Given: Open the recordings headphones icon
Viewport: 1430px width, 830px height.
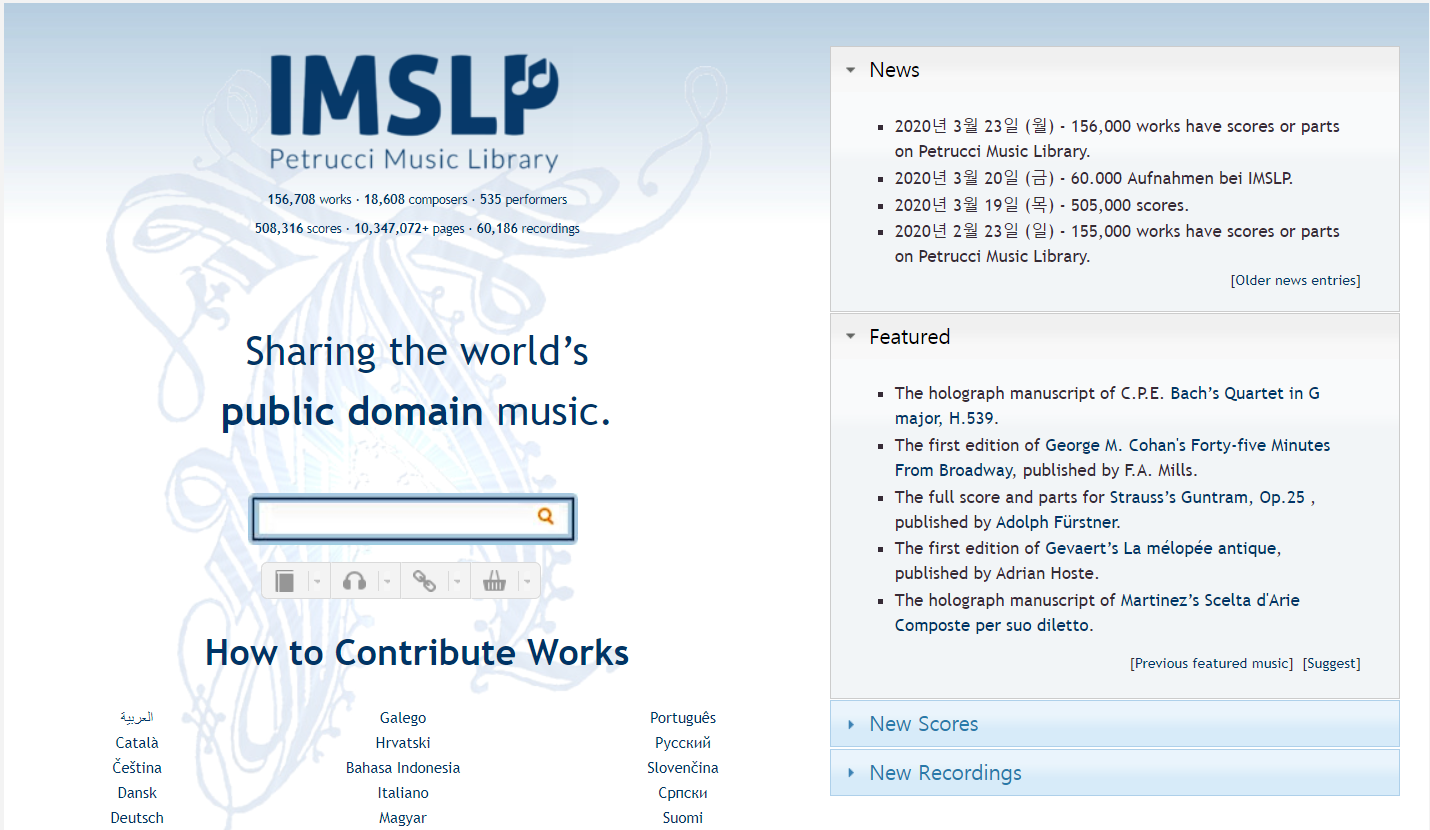Looking at the screenshot, I should (x=354, y=581).
